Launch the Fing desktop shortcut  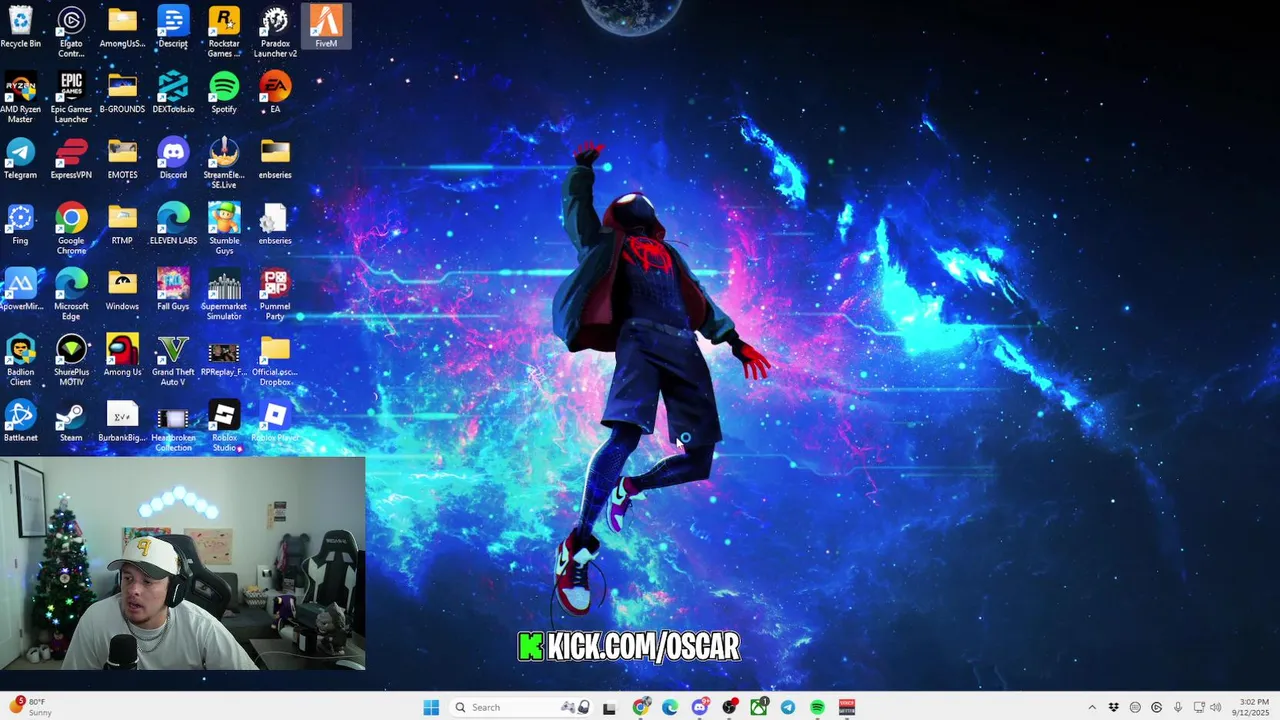tap(21, 224)
